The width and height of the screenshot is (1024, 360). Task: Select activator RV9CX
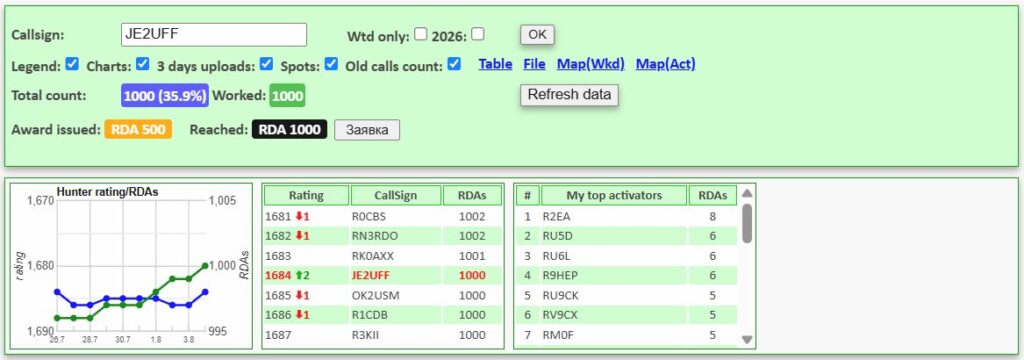(560, 315)
